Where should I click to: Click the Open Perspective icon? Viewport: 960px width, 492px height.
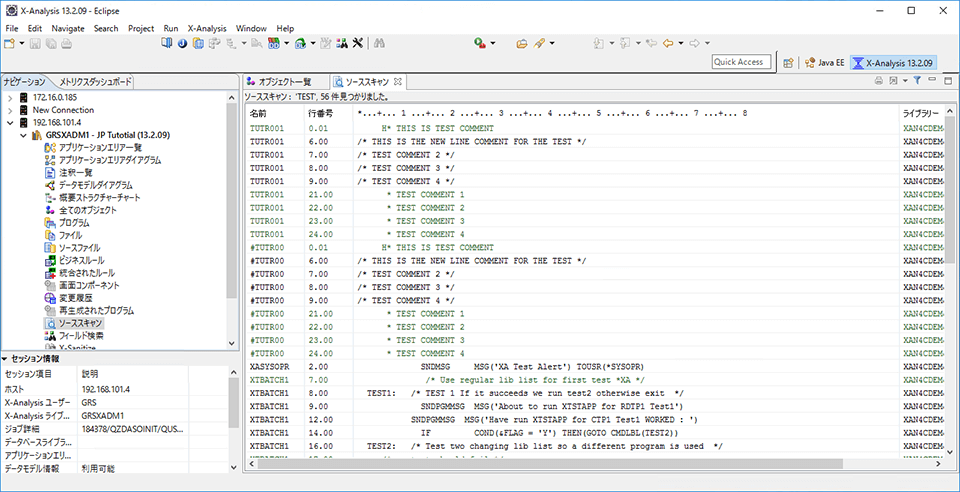tap(789, 62)
